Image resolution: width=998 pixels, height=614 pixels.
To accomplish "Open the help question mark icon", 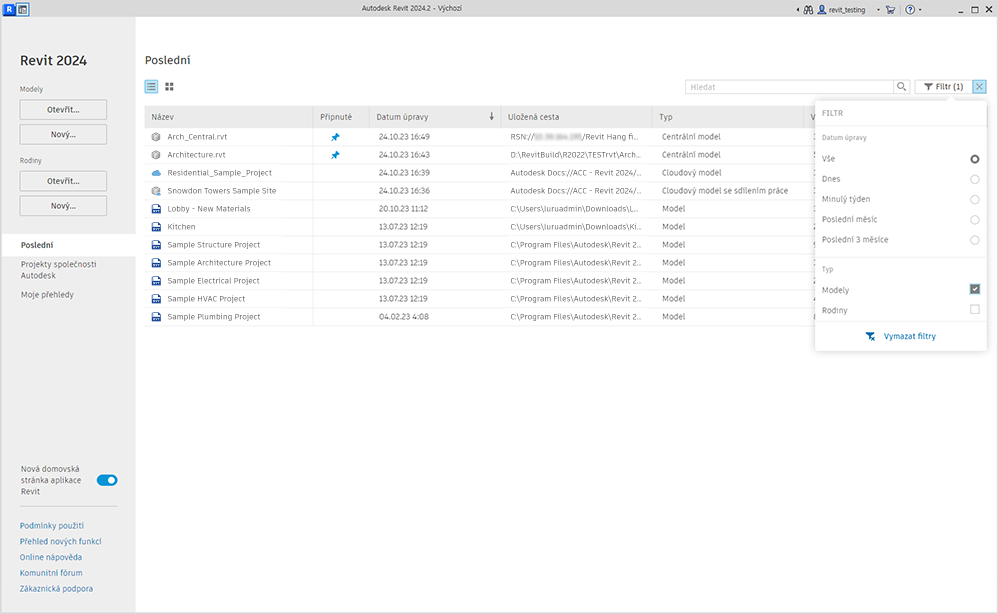I will (x=910, y=10).
